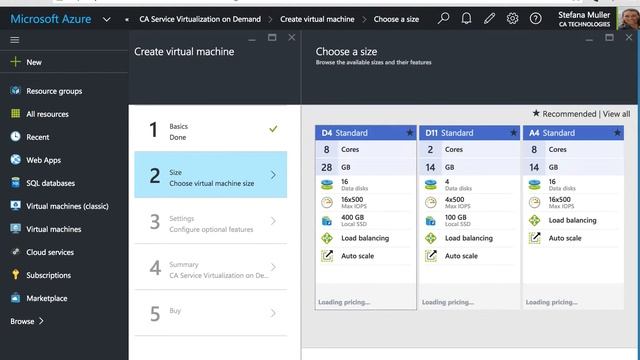
Task: Click A4 Standard Max IOPS gauge icon
Action: tap(535, 202)
